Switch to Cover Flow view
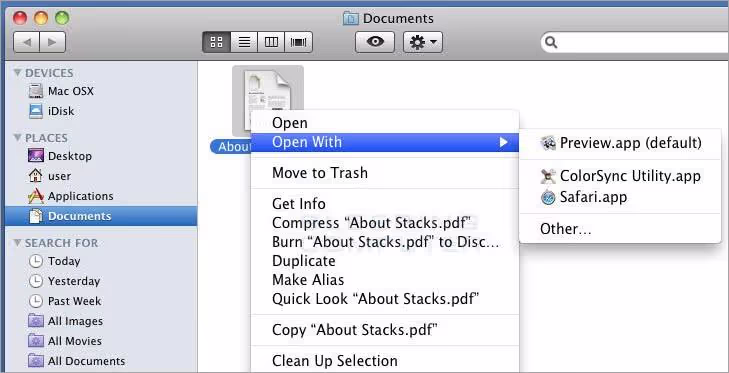Image resolution: width=729 pixels, height=373 pixels. tap(298, 42)
